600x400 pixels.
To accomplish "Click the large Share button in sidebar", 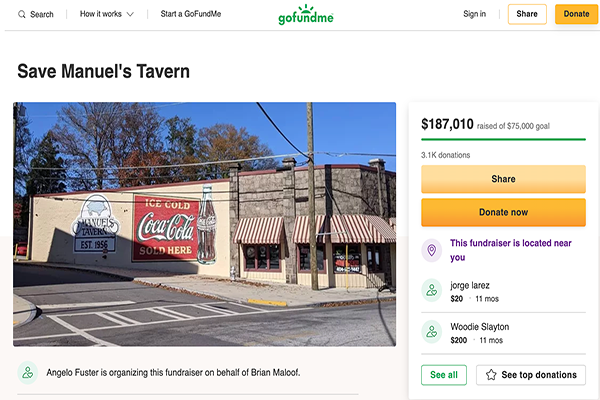I will pos(503,179).
